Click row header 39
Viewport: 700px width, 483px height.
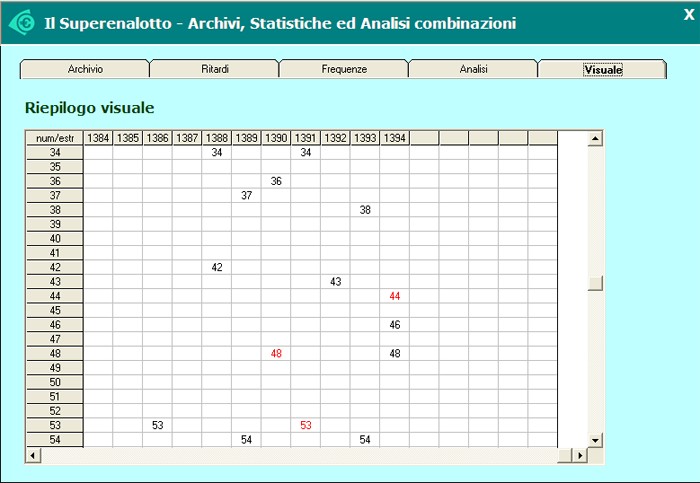pos(55,224)
